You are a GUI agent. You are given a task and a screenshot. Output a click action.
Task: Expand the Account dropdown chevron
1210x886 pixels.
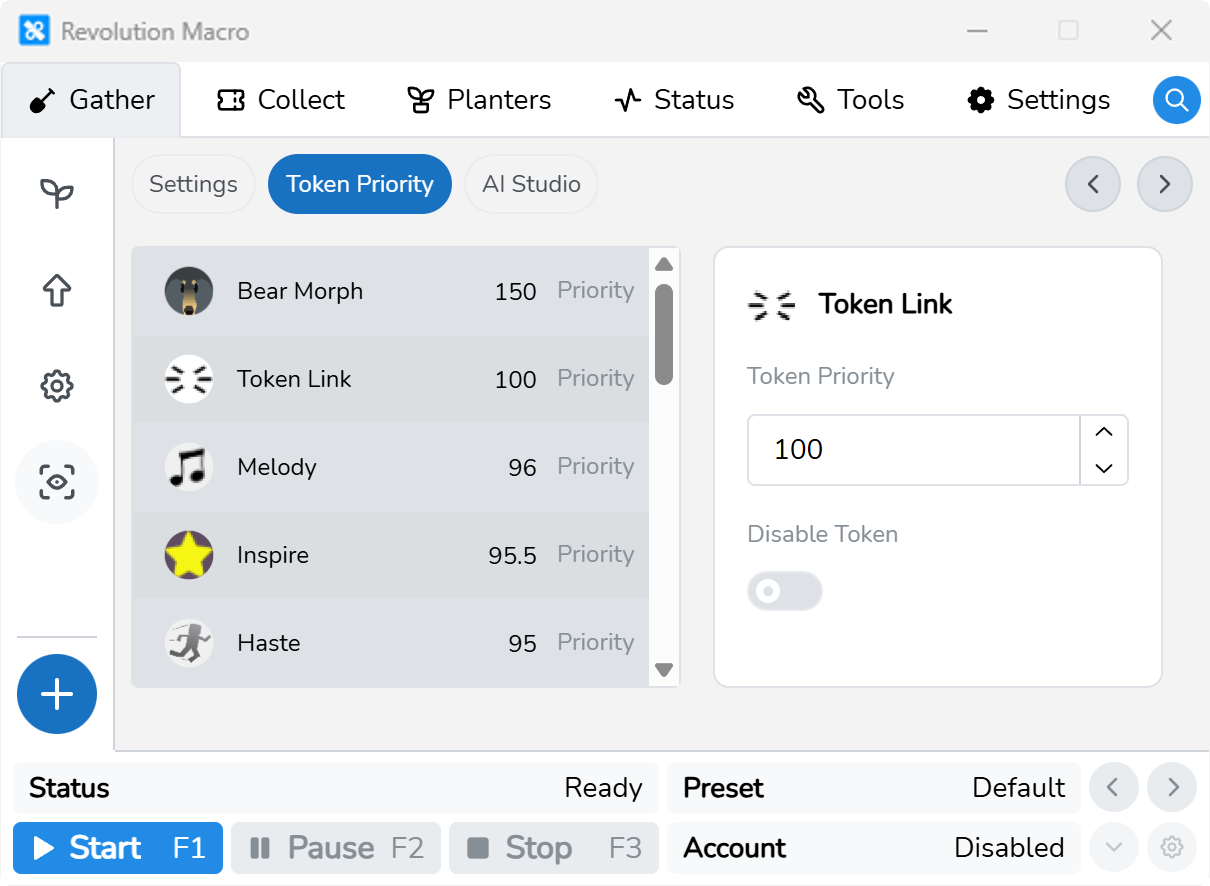tap(1114, 848)
